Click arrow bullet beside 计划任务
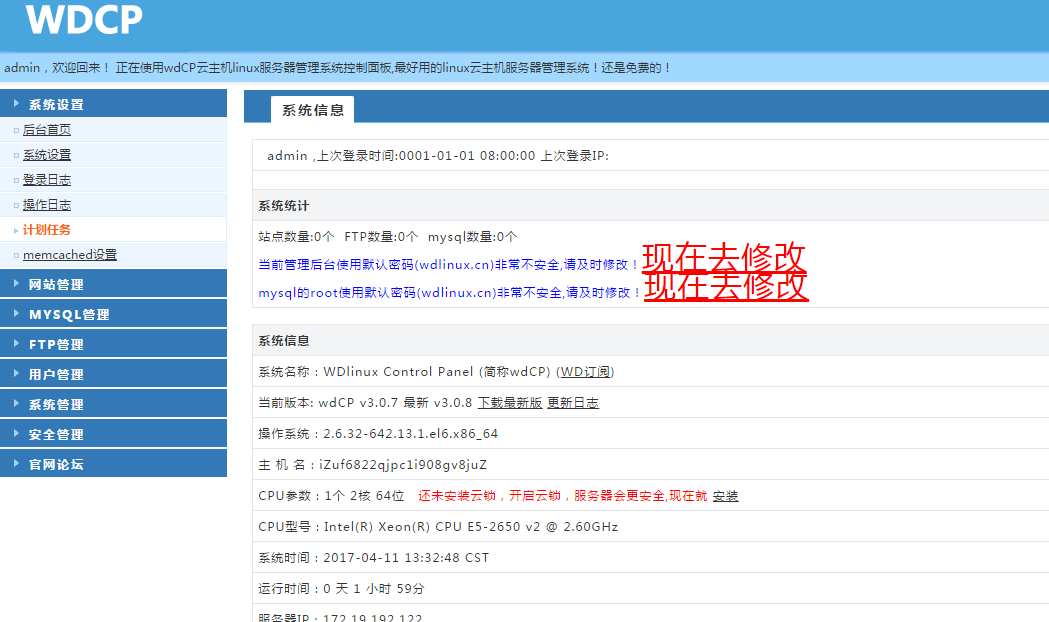The height and width of the screenshot is (622, 1049). 16,230
